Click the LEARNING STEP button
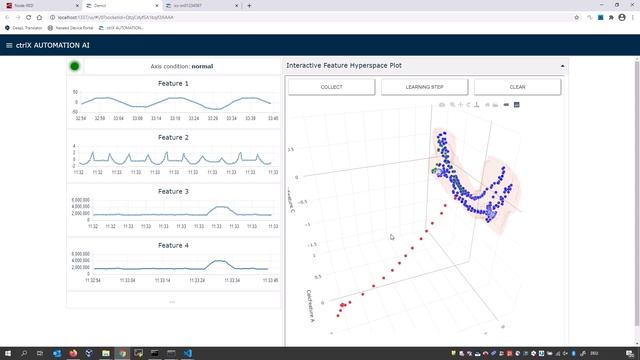This screenshot has width=640, height=360. click(424, 87)
